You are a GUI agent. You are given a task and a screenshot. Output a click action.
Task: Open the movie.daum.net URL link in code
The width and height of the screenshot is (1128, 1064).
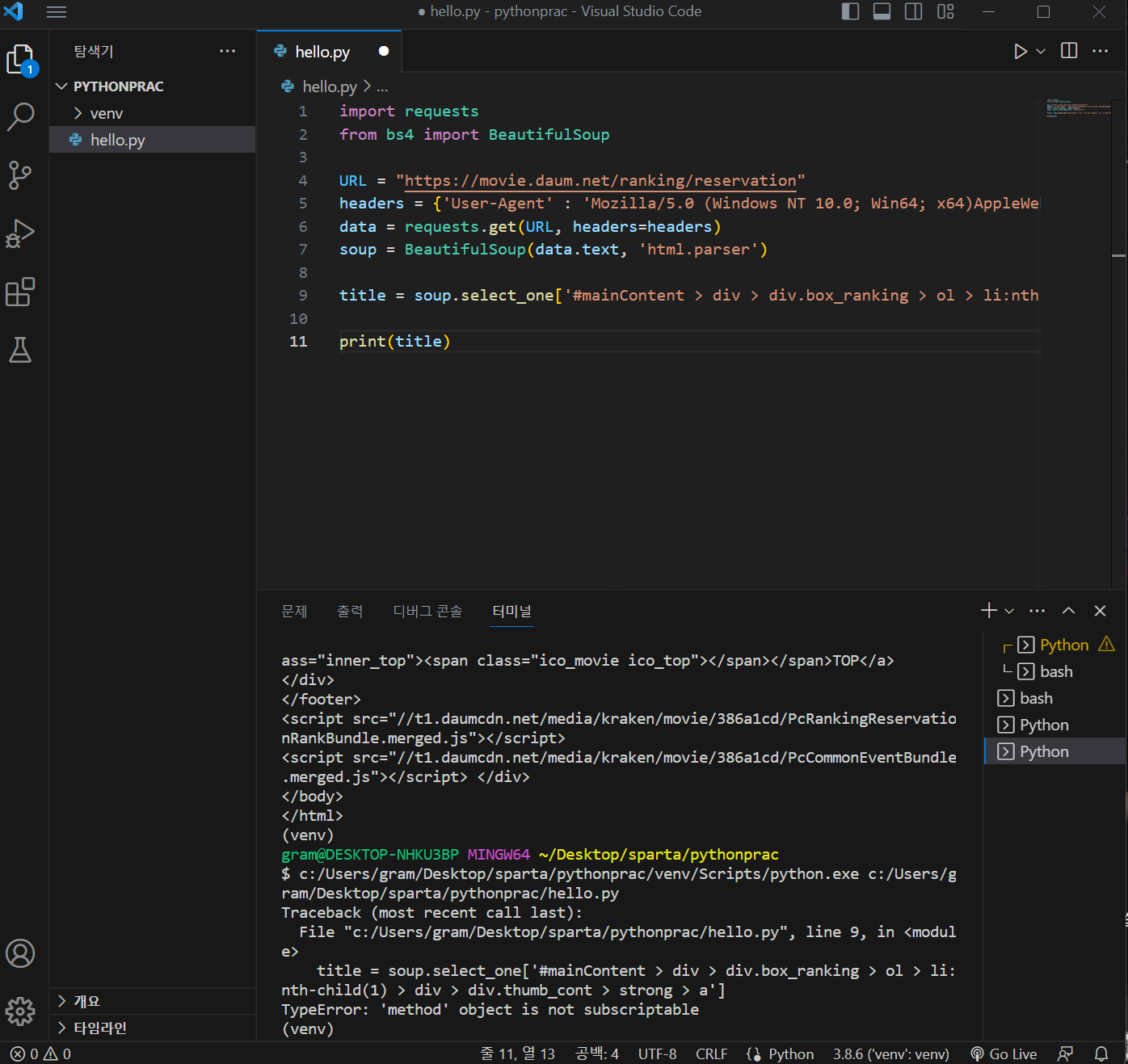(600, 180)
